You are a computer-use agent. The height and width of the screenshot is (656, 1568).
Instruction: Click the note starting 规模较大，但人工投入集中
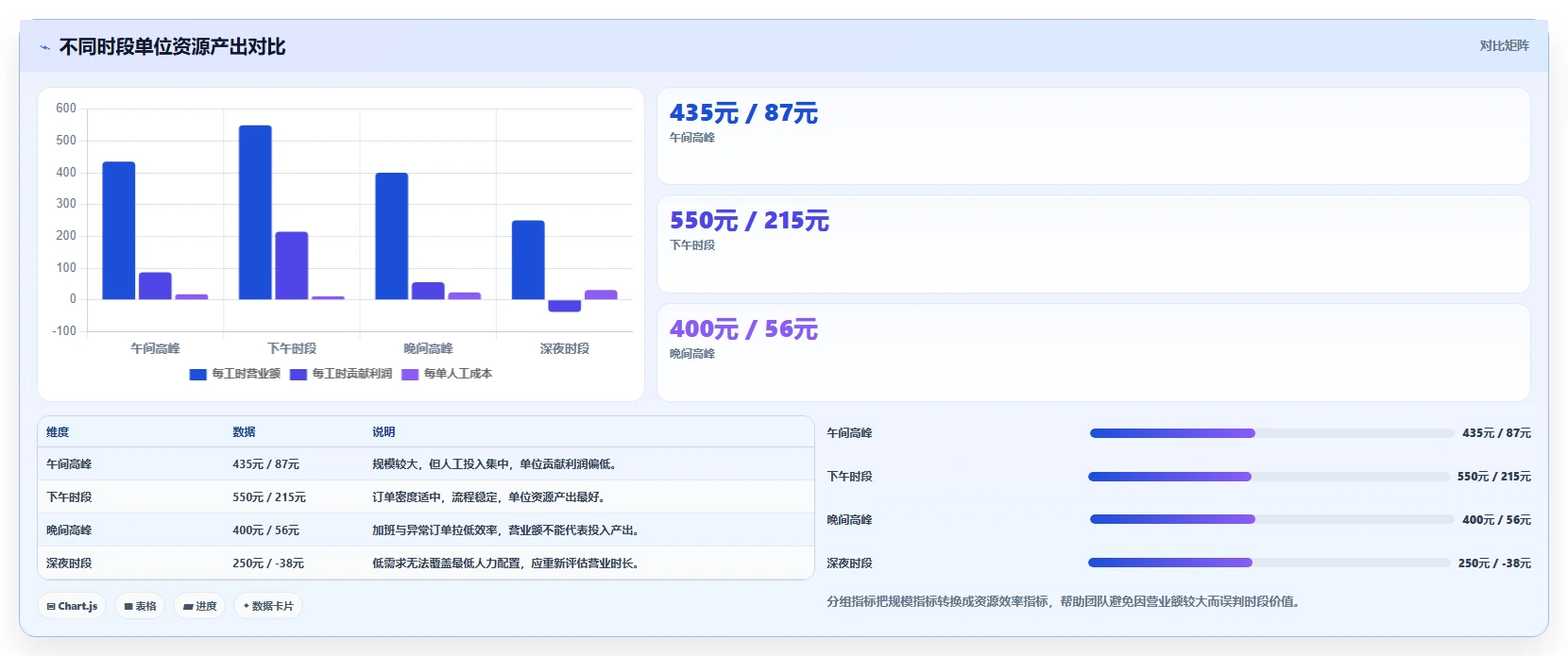click(496, 463)
